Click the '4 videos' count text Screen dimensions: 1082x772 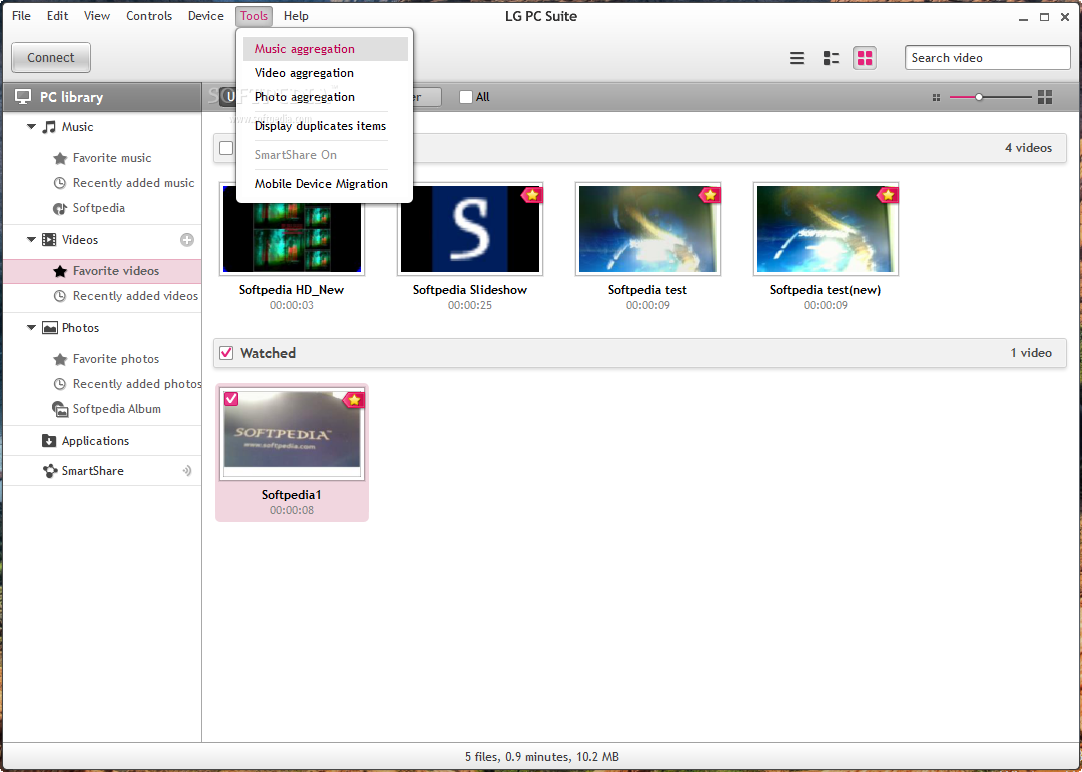point(1028,148)
